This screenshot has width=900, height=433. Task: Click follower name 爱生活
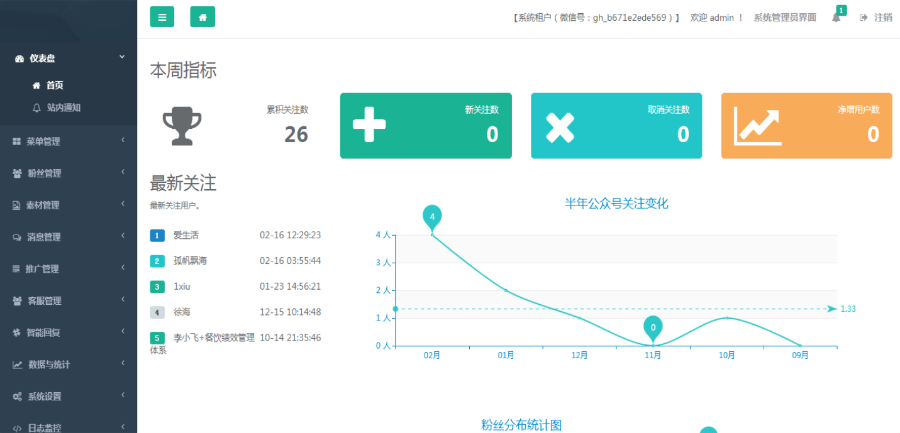pyautogui.click(x=186, y=235)
